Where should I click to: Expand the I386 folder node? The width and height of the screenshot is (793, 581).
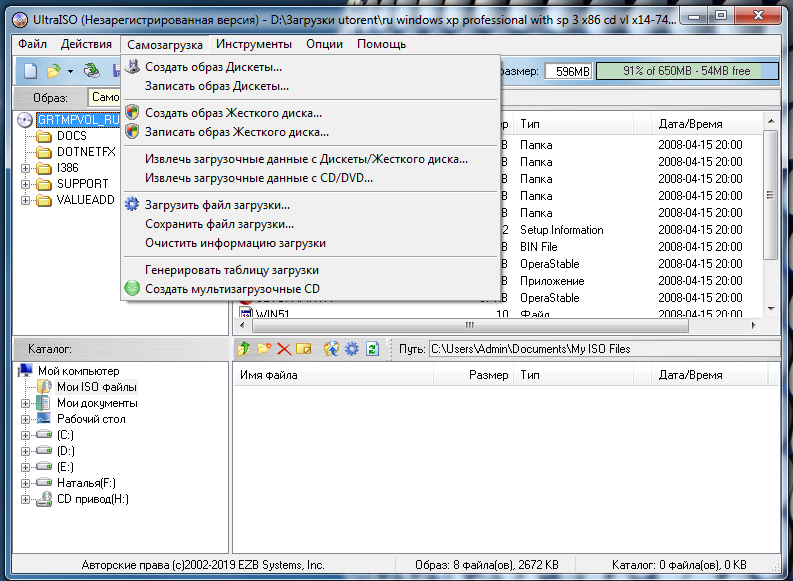point(25,168)
